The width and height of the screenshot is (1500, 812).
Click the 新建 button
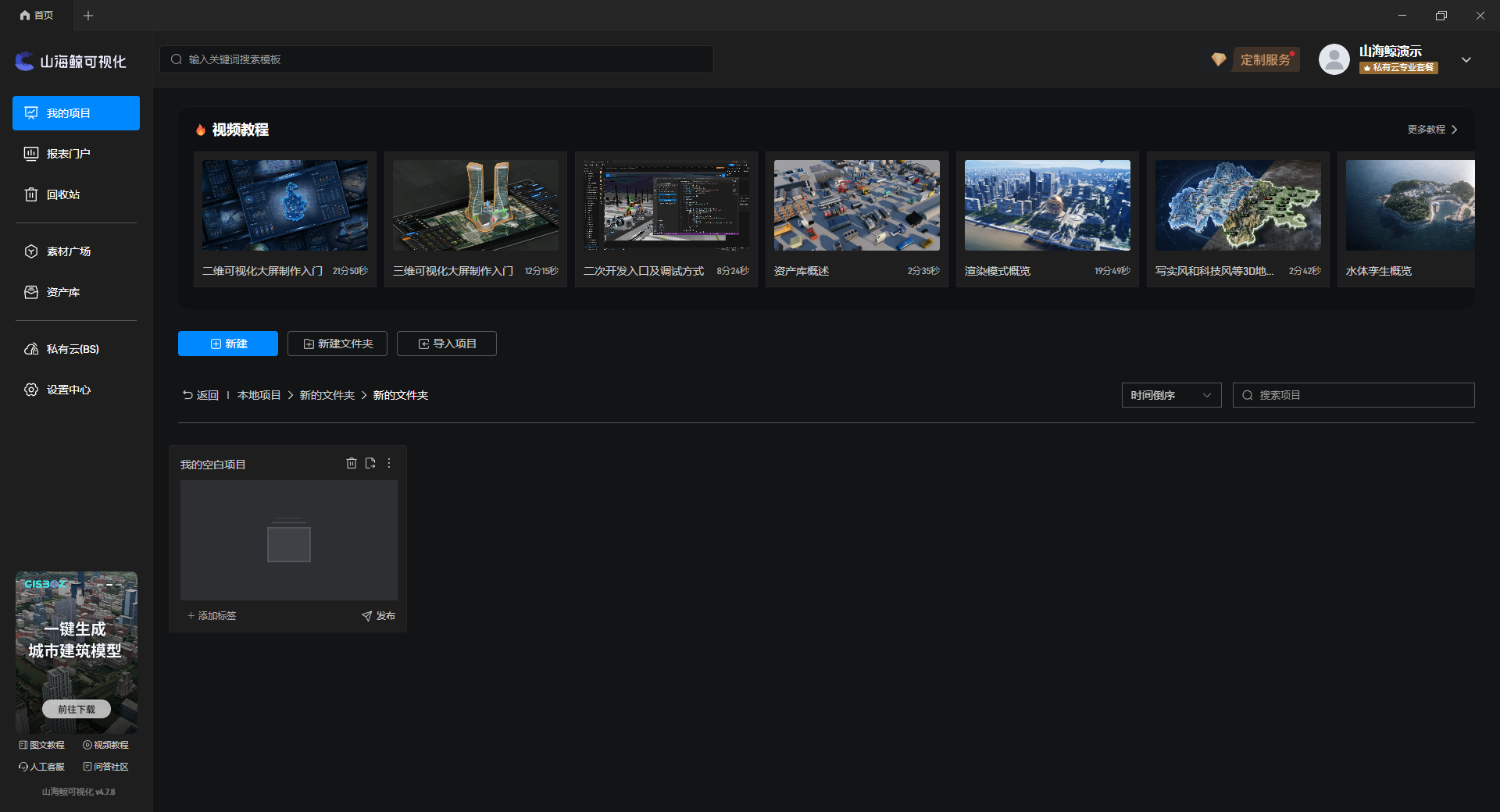click(x=228, y=344)
